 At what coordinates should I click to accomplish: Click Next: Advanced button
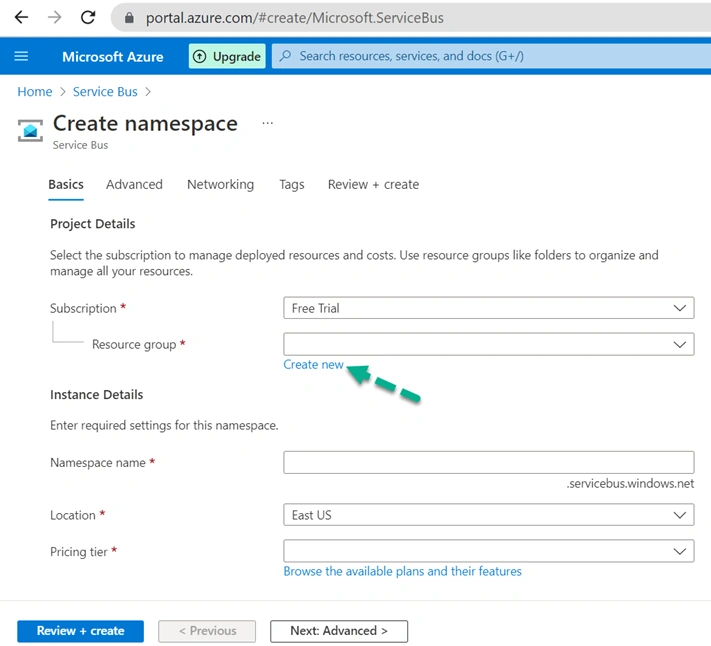(x=339, y=631)
